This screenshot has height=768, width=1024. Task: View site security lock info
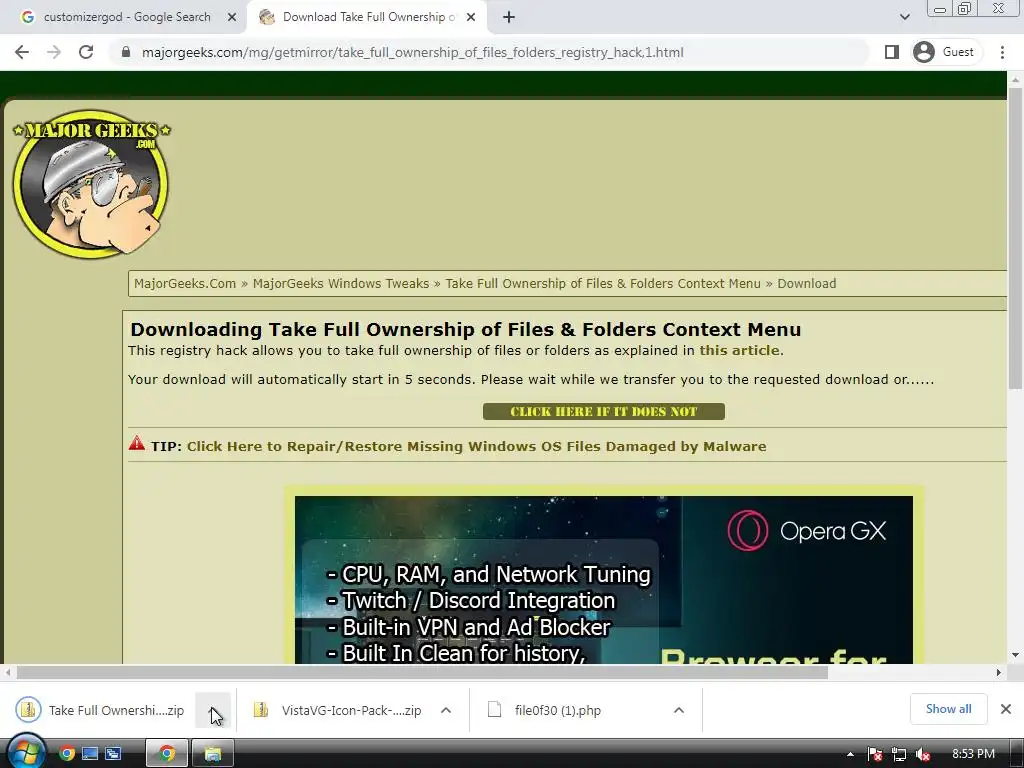pos(126,52)
